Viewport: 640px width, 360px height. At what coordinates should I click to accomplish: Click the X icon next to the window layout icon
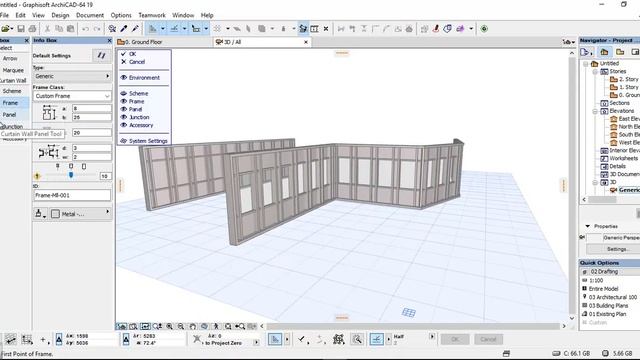(x=326, y=29)
